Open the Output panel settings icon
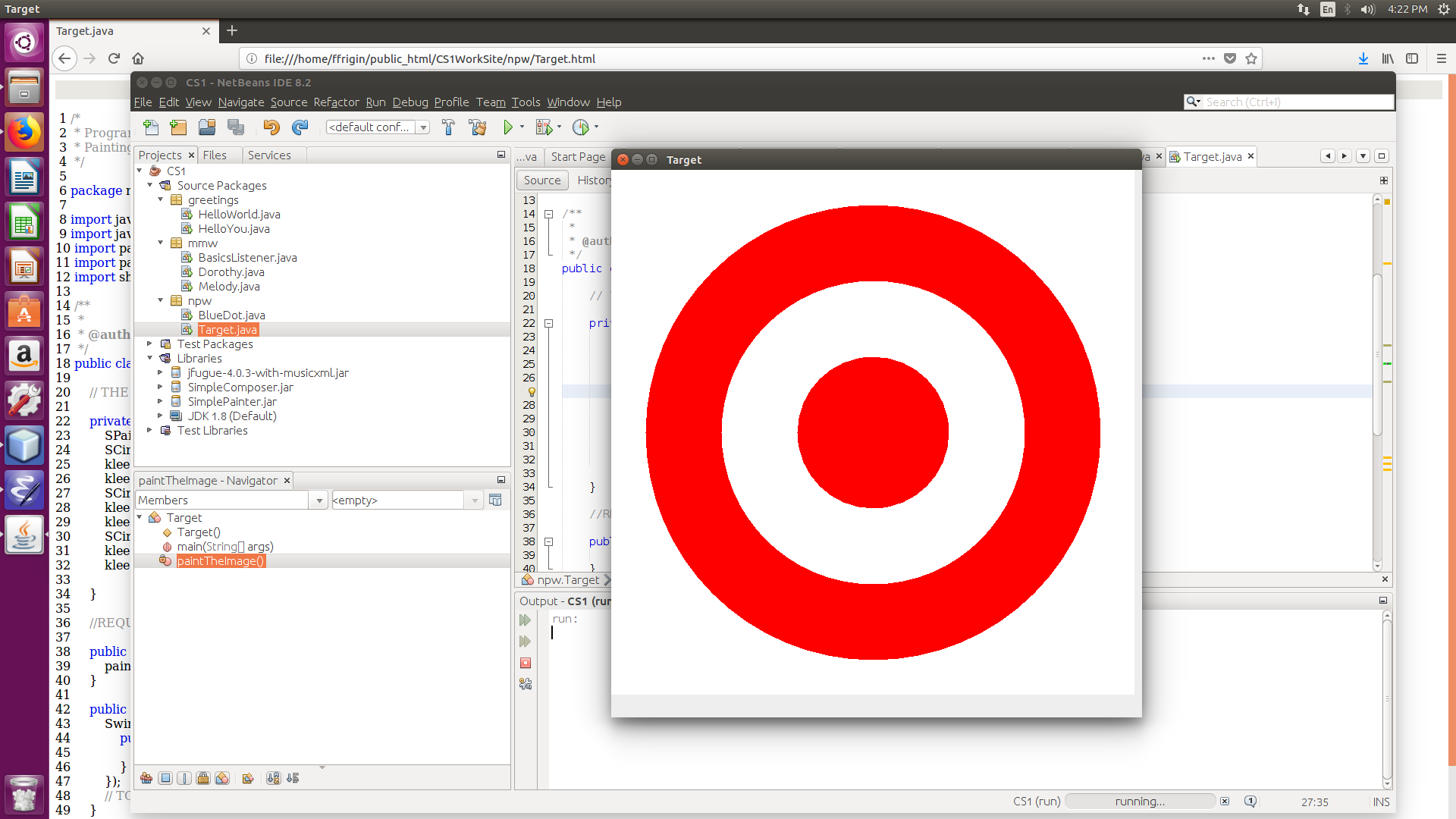This screenshot has height=819, width=1456. pos(525,684)
